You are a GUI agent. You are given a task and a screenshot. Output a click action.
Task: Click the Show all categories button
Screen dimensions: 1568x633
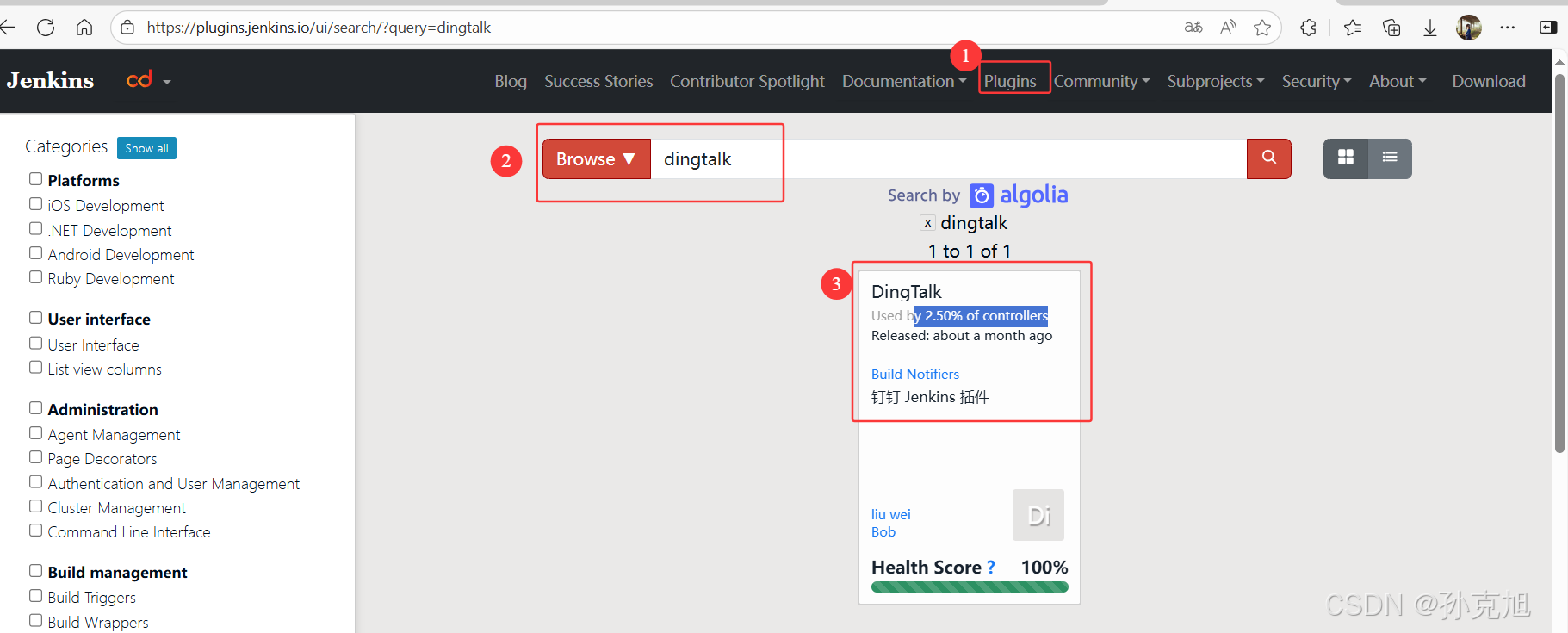coord(146,148)
